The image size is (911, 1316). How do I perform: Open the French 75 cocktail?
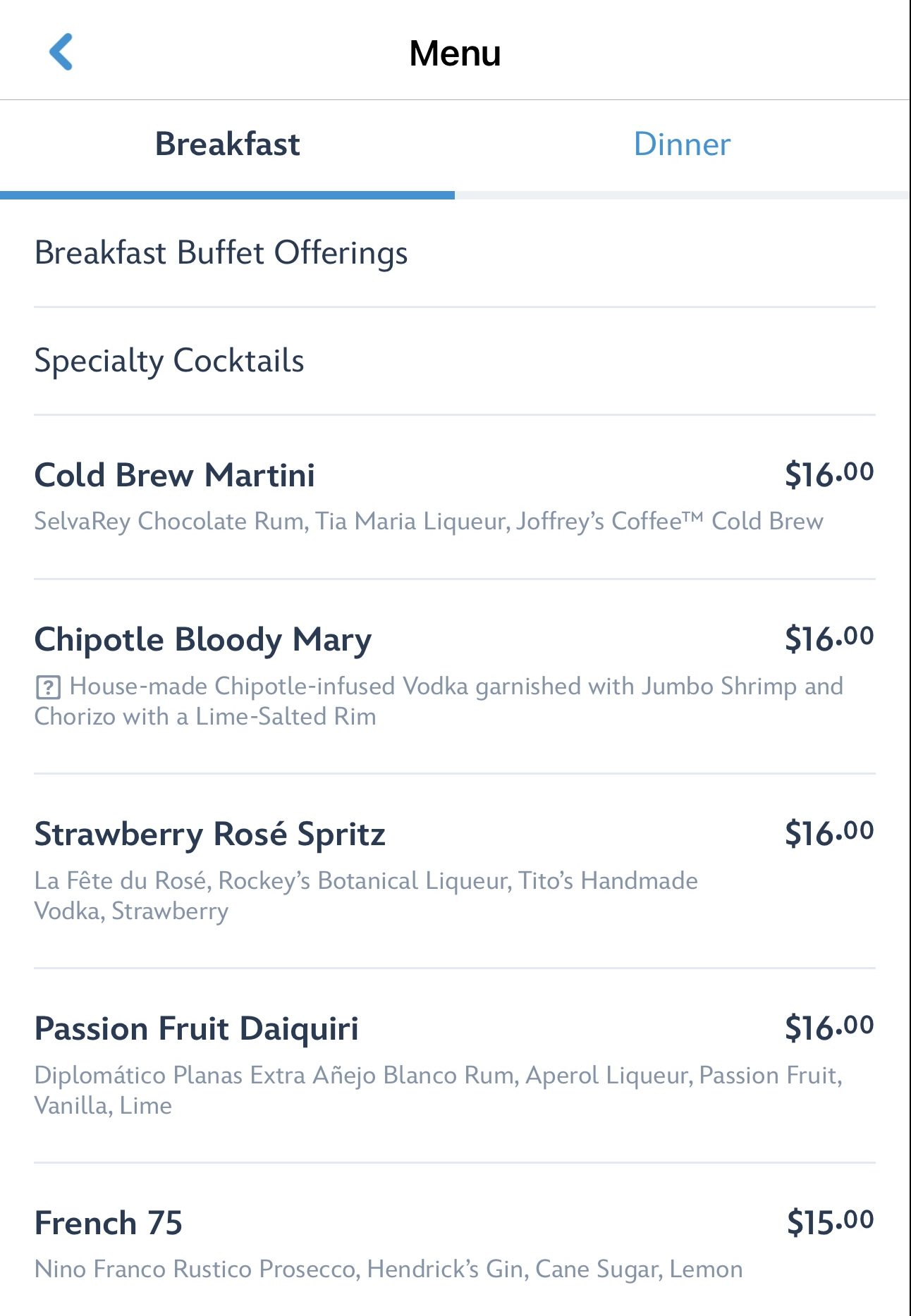point(108,1223)
